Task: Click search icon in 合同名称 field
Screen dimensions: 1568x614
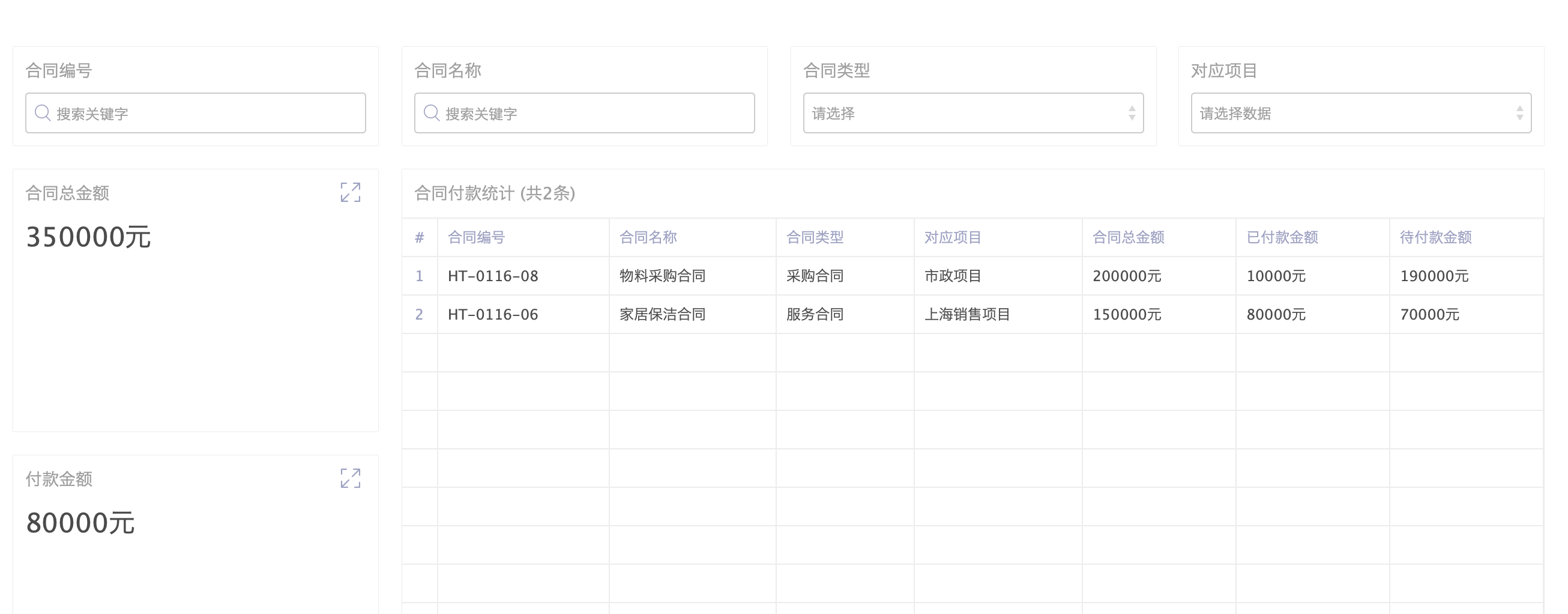Action: [x=432, y=113]
